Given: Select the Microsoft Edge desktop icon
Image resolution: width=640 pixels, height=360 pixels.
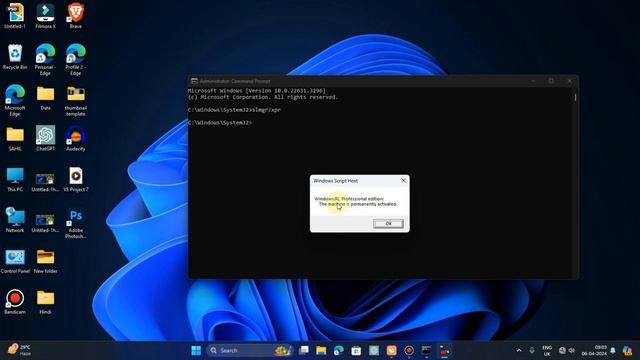Looking at the screenshot, I should pyautogui.click(x=15, y=100).
